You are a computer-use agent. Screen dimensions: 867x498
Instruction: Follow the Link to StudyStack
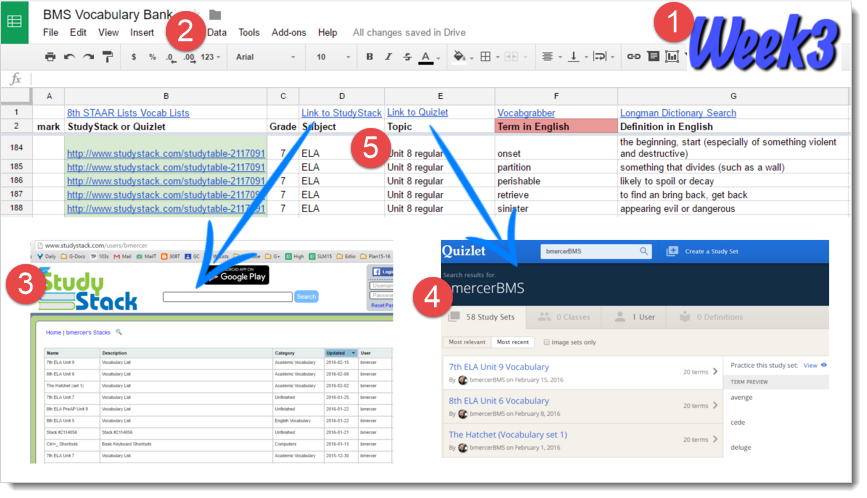(341, 113)
